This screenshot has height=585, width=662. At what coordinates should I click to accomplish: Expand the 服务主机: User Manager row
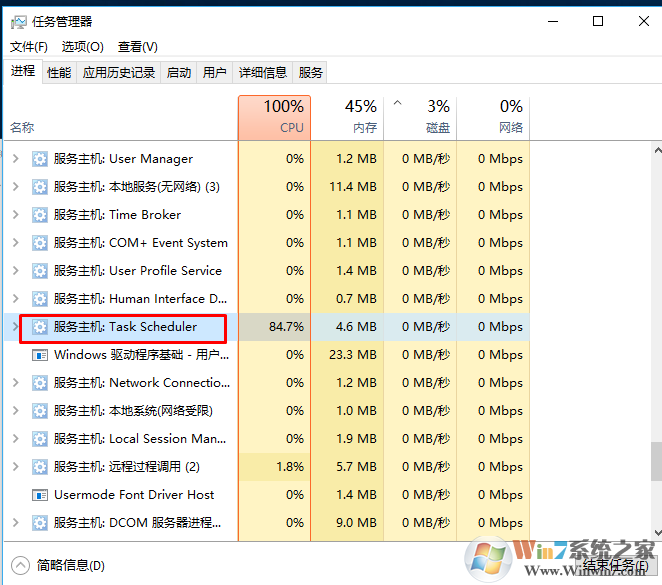click(15, 159)
